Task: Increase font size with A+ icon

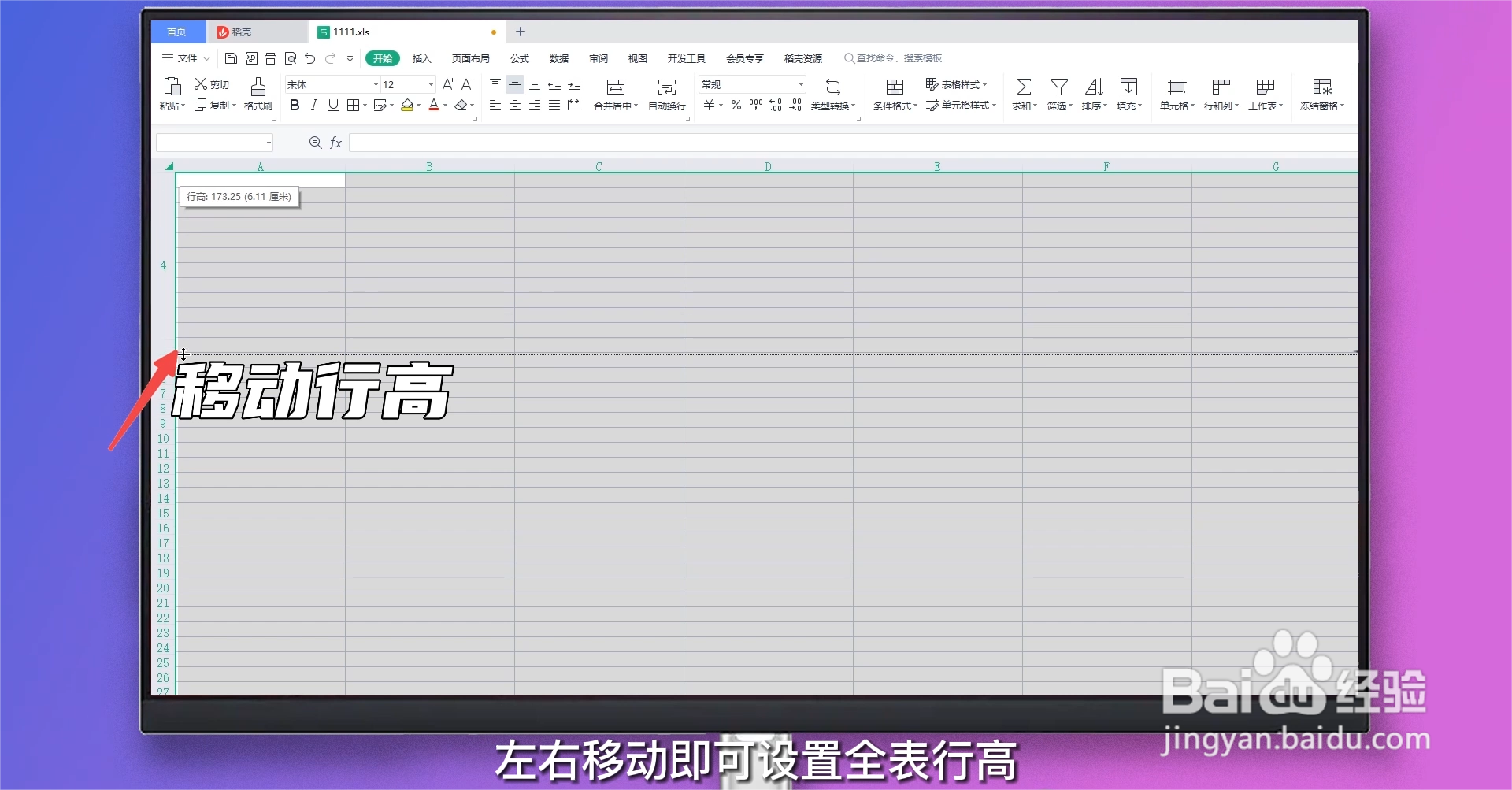Action: coord(448,84)
